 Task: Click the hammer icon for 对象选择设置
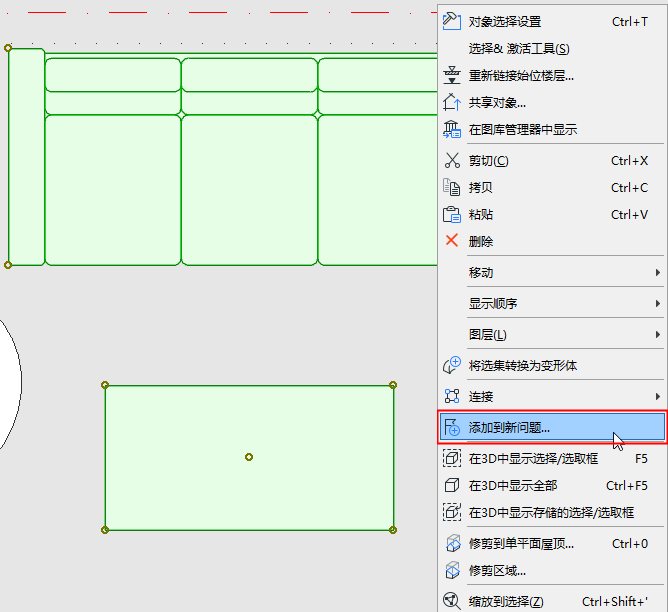[452, 21]
